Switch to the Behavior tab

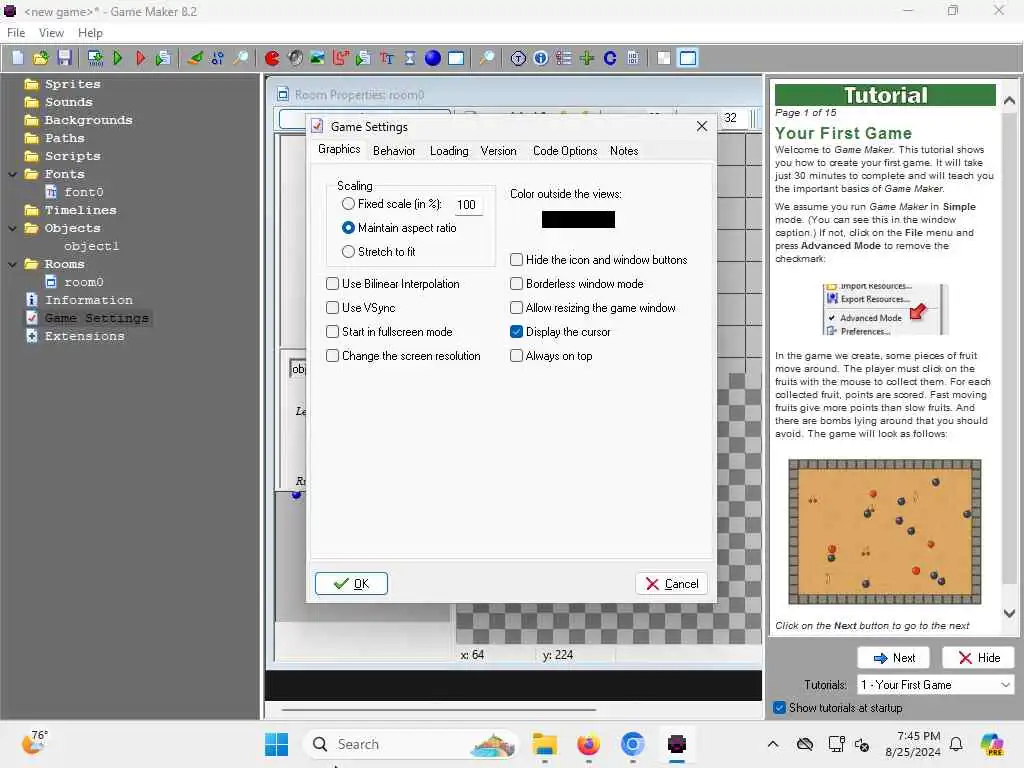point(394,151)
